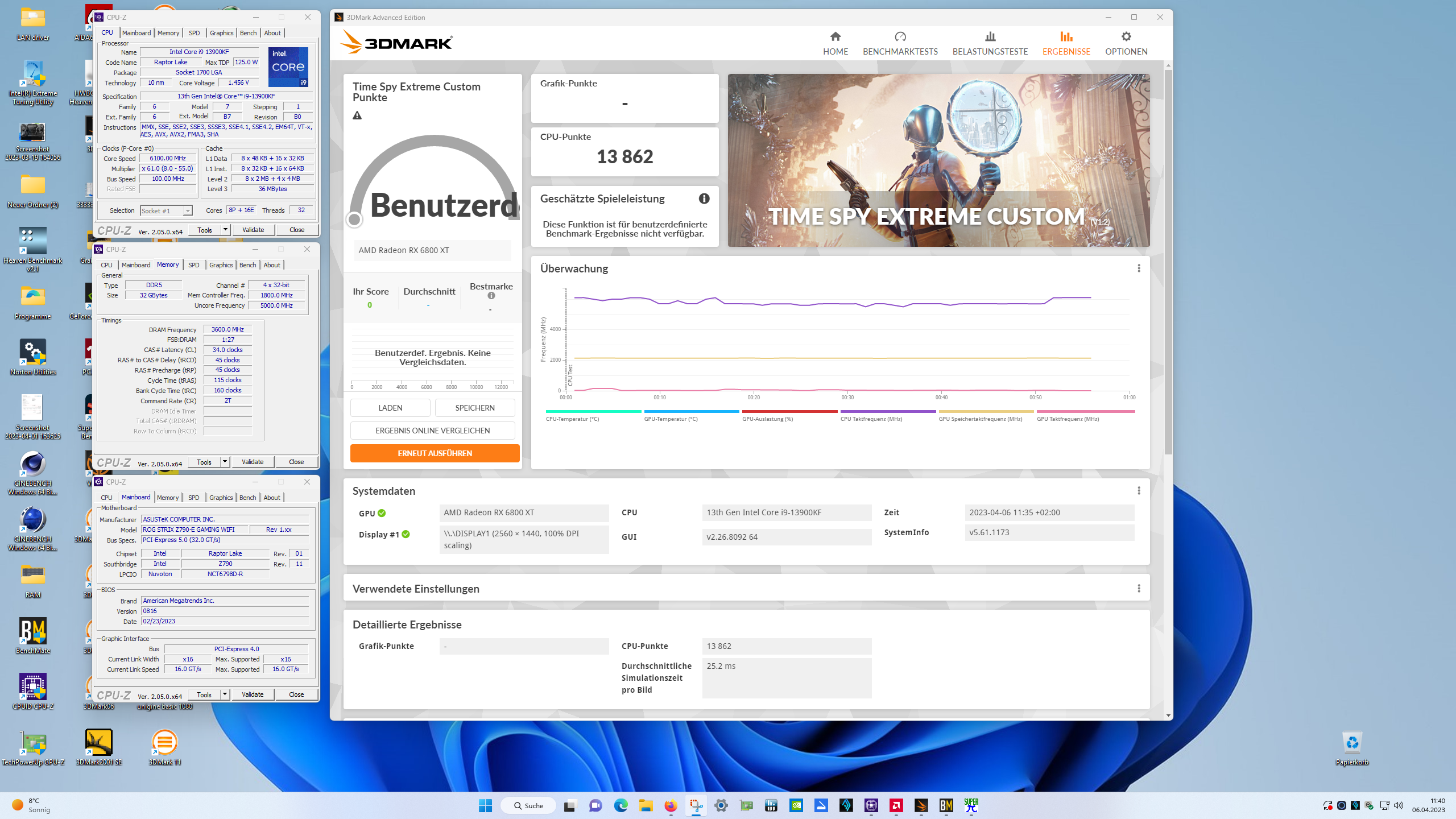This screenshot has height=819, width=1456.
Task: Click the LADEN button
Action: click(x=390, y=408)
